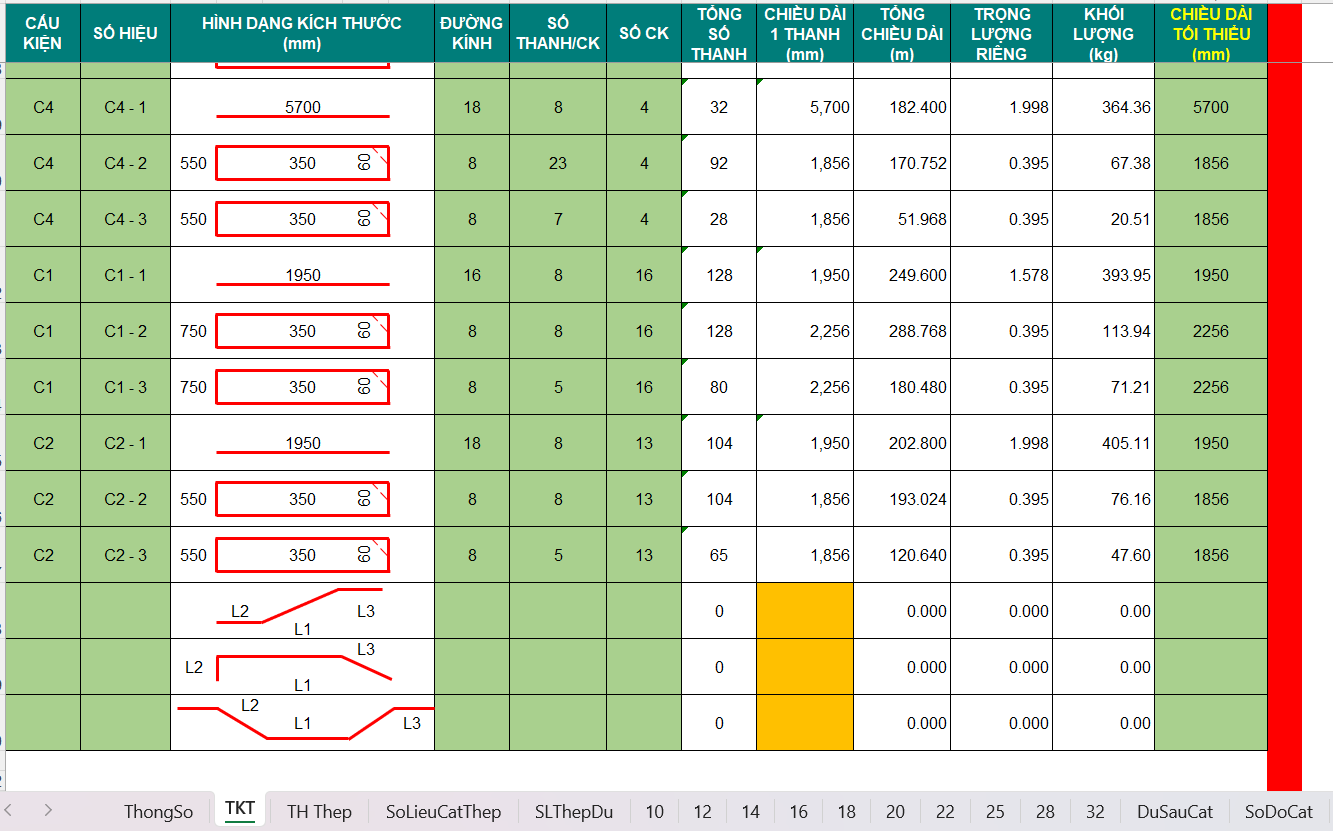Switch to sheet tab 18
The height and width of the screenshot is (831, 1333).
846,811
